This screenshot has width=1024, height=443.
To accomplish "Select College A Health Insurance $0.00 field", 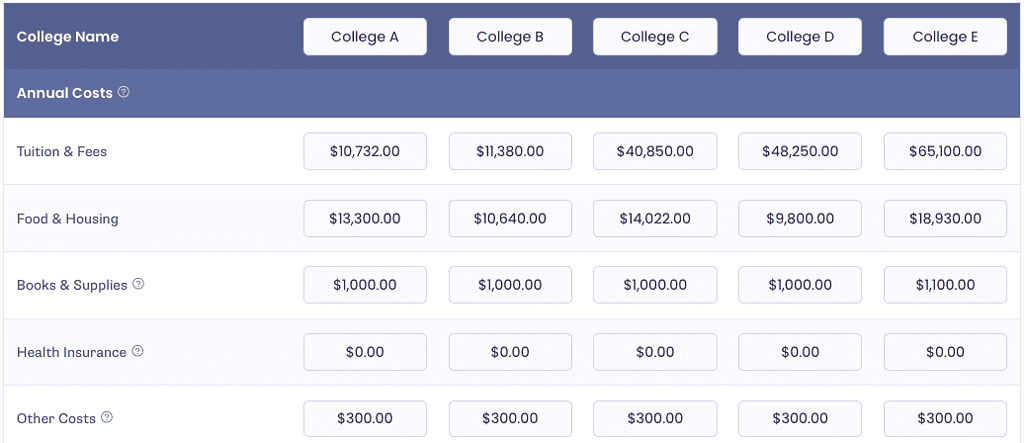I will click(365, 352).
